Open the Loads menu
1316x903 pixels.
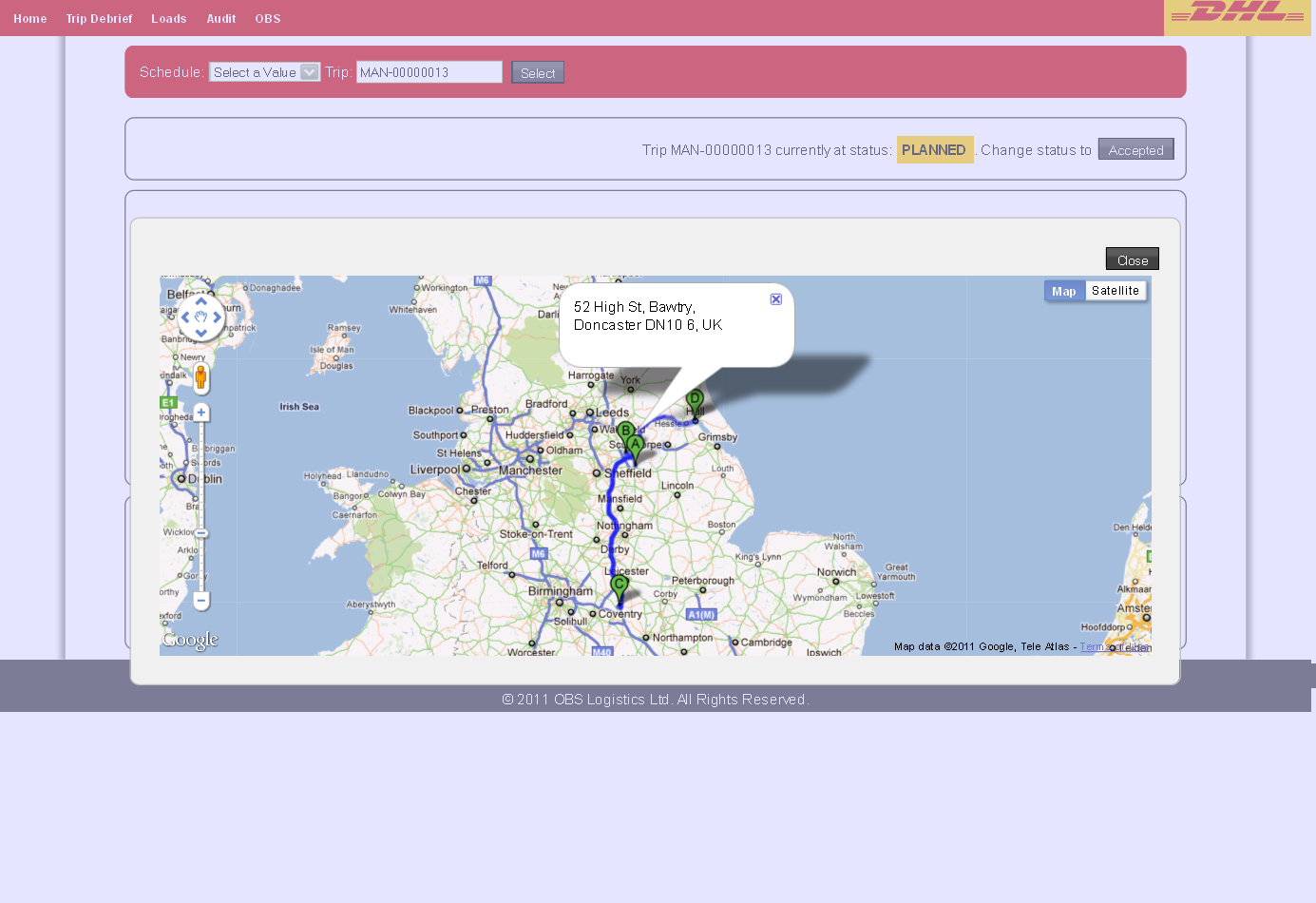pos(169,18)
